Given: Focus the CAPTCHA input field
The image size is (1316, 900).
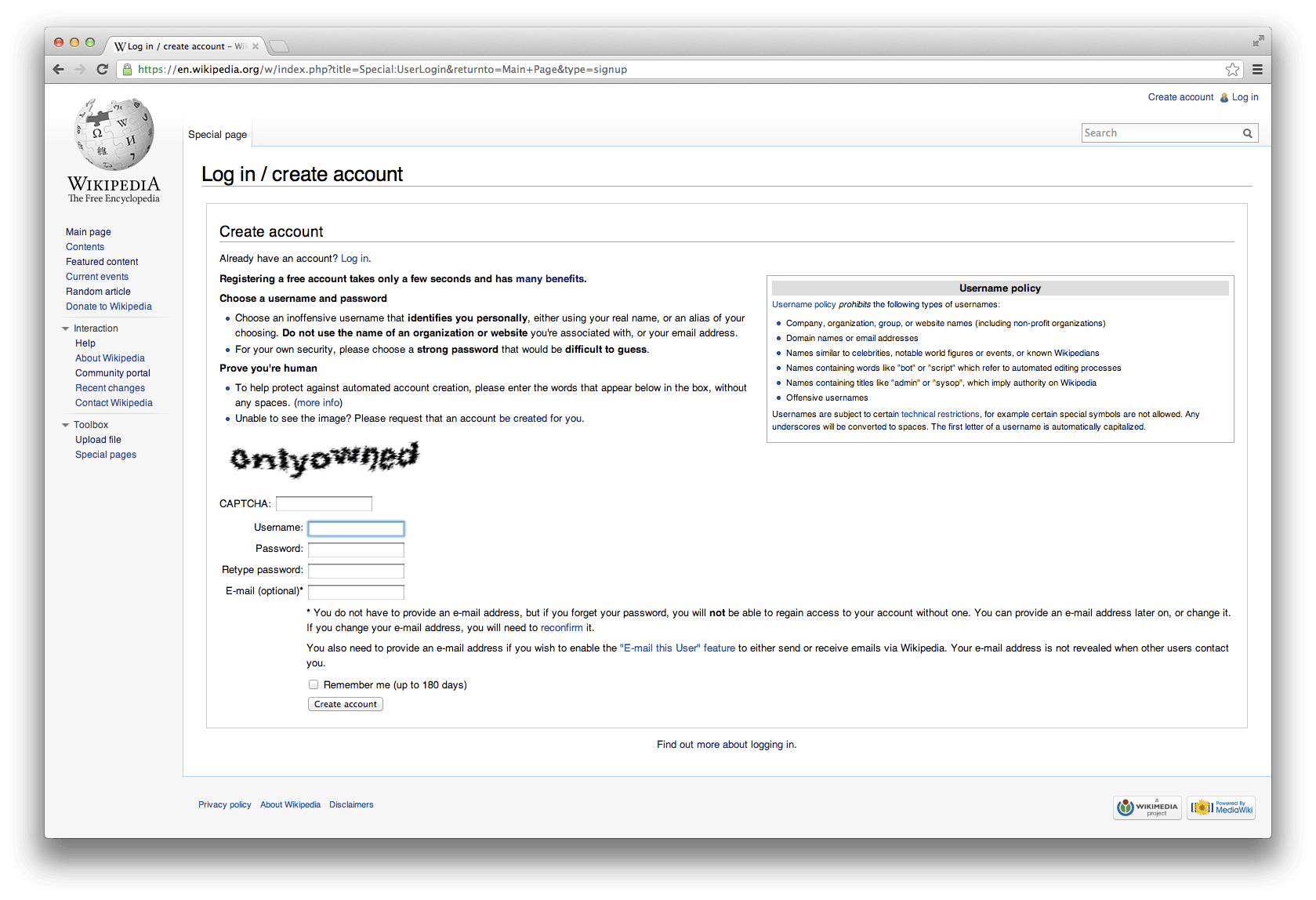Looking at the screenshot, I should click(x=324, y=503).
